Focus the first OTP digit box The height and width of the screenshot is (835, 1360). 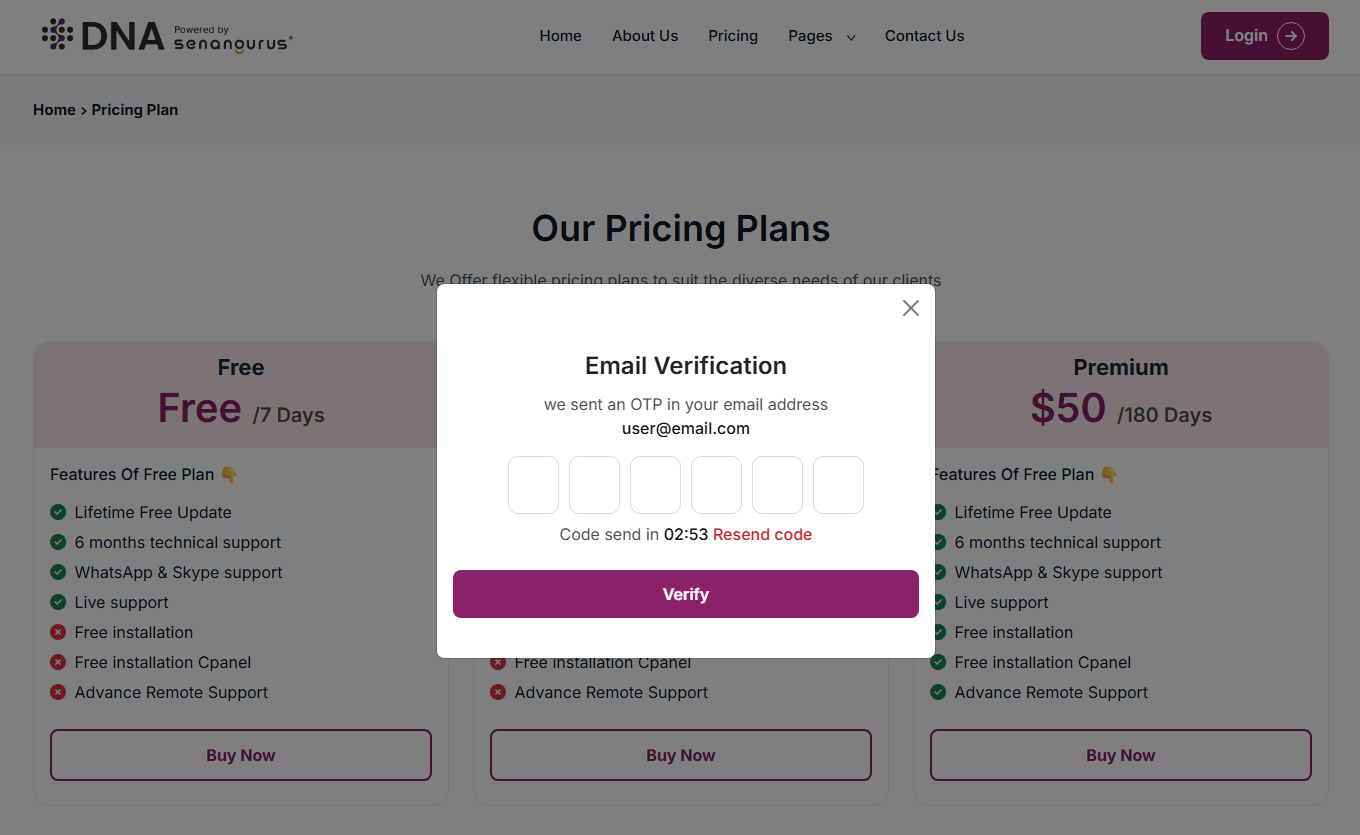533,485
